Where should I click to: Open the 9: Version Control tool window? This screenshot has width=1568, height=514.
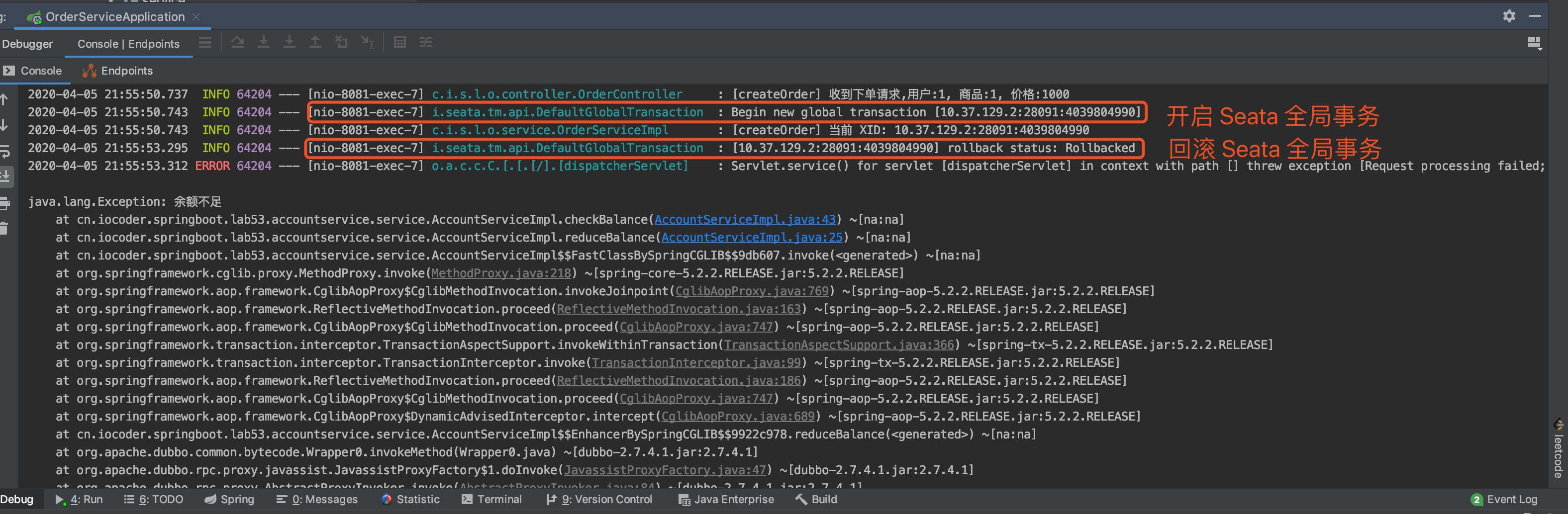tap(599, 500)
